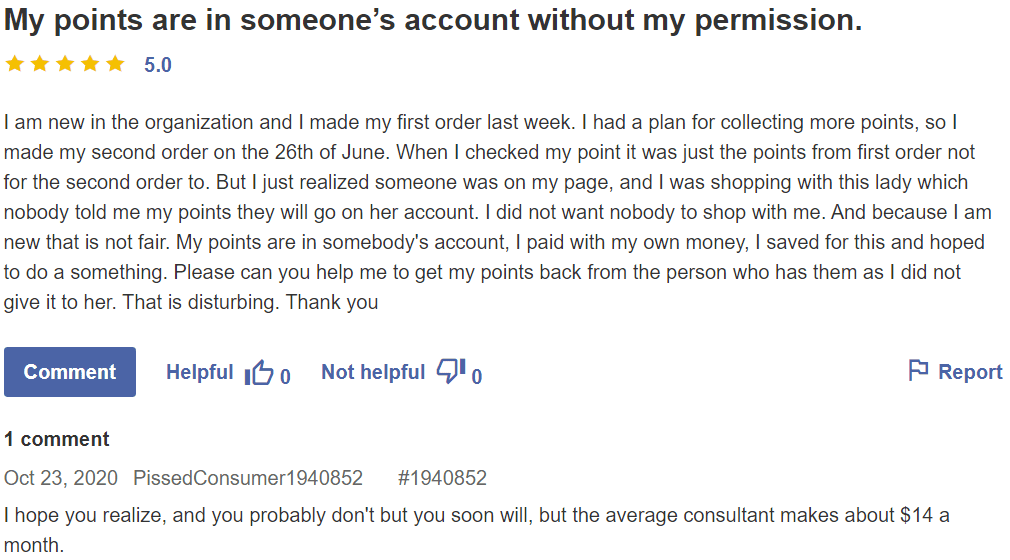
Task: Click the flag icon beside Report
Action: (918, 371)
